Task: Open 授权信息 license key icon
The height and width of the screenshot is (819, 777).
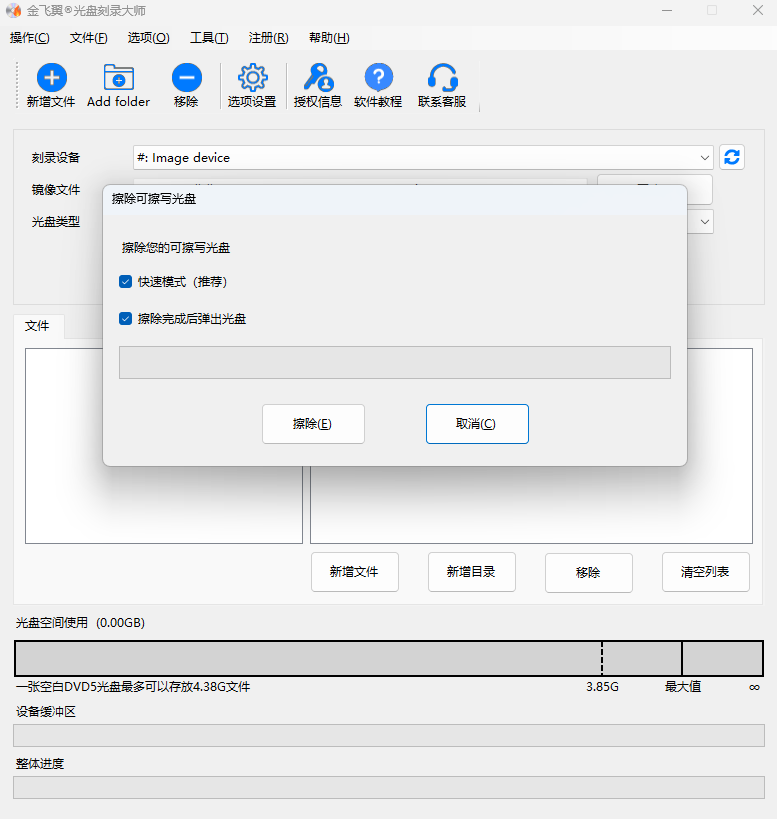Action: (x=318, y=78)
